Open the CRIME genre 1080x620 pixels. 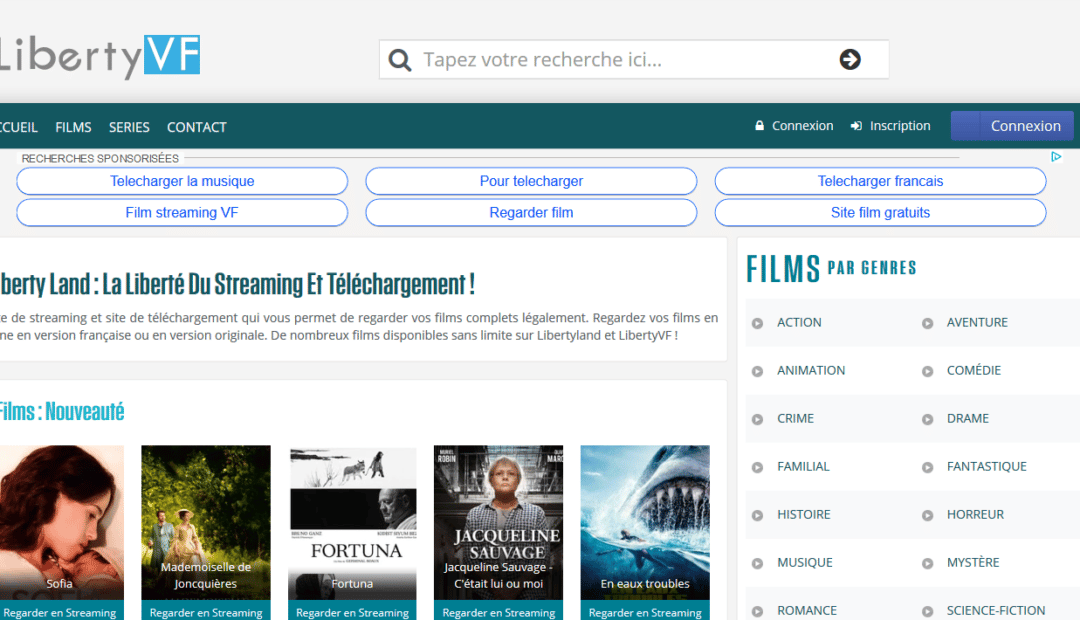click(x=796, y=419)
